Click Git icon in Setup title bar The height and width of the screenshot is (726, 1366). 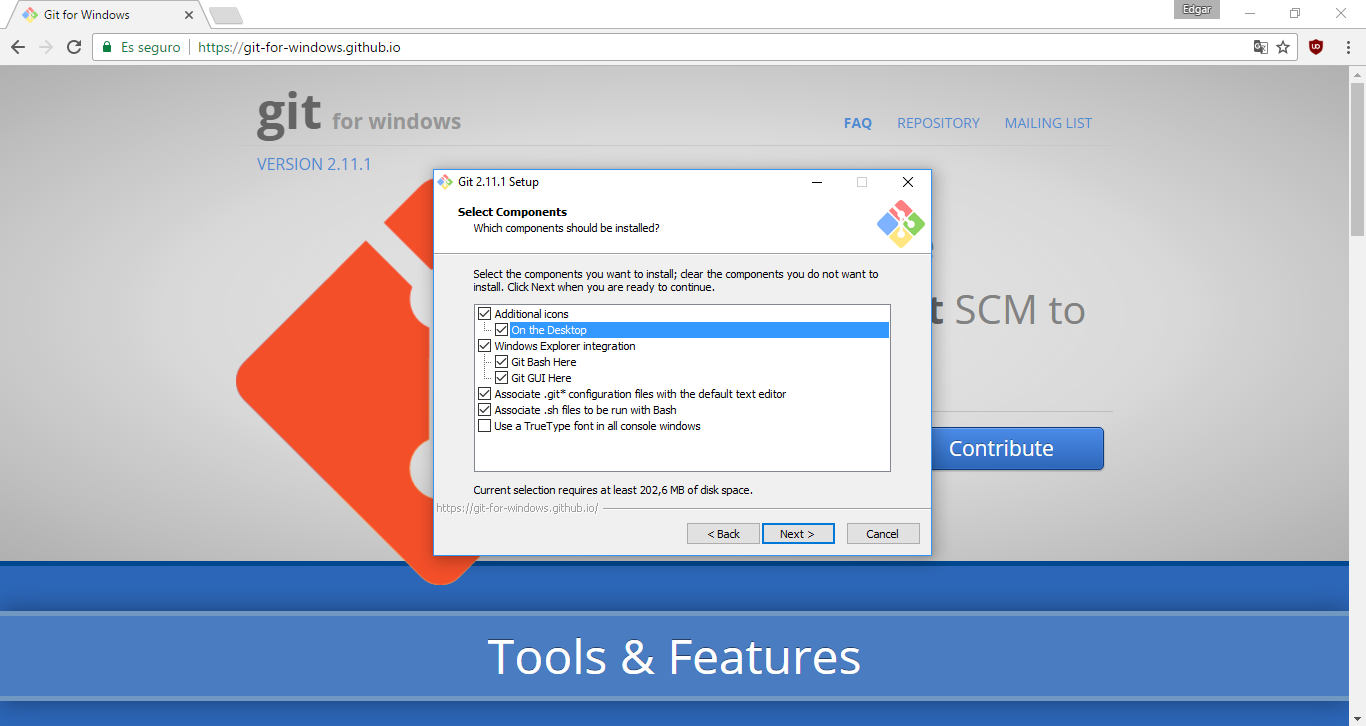[445, 182]
